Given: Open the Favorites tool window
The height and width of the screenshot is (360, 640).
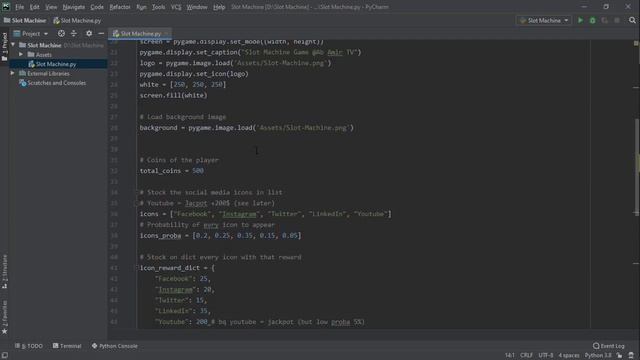Looking at the screenshot, I should (x=4, y=316).
